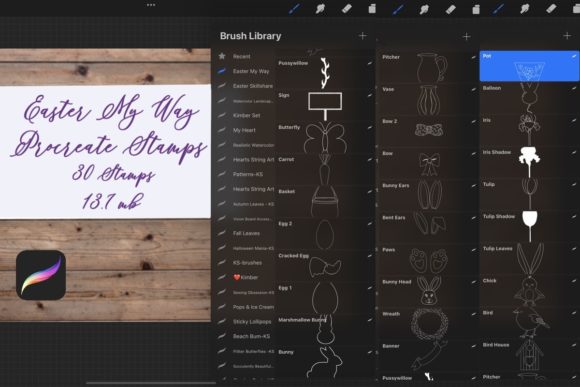Click the small brush icon right of Pitcher
The image size is (580, 387).
point(473,57)
